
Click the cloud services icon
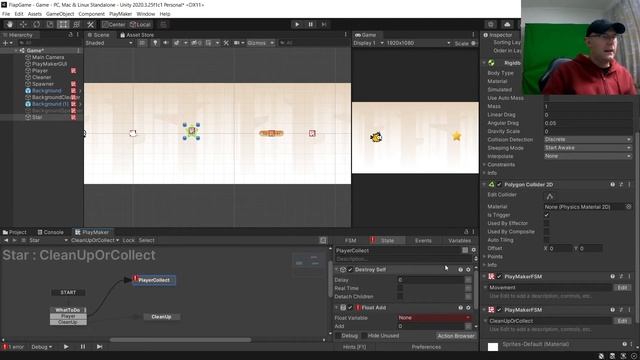pyautogui.click(x=507, y=24)
